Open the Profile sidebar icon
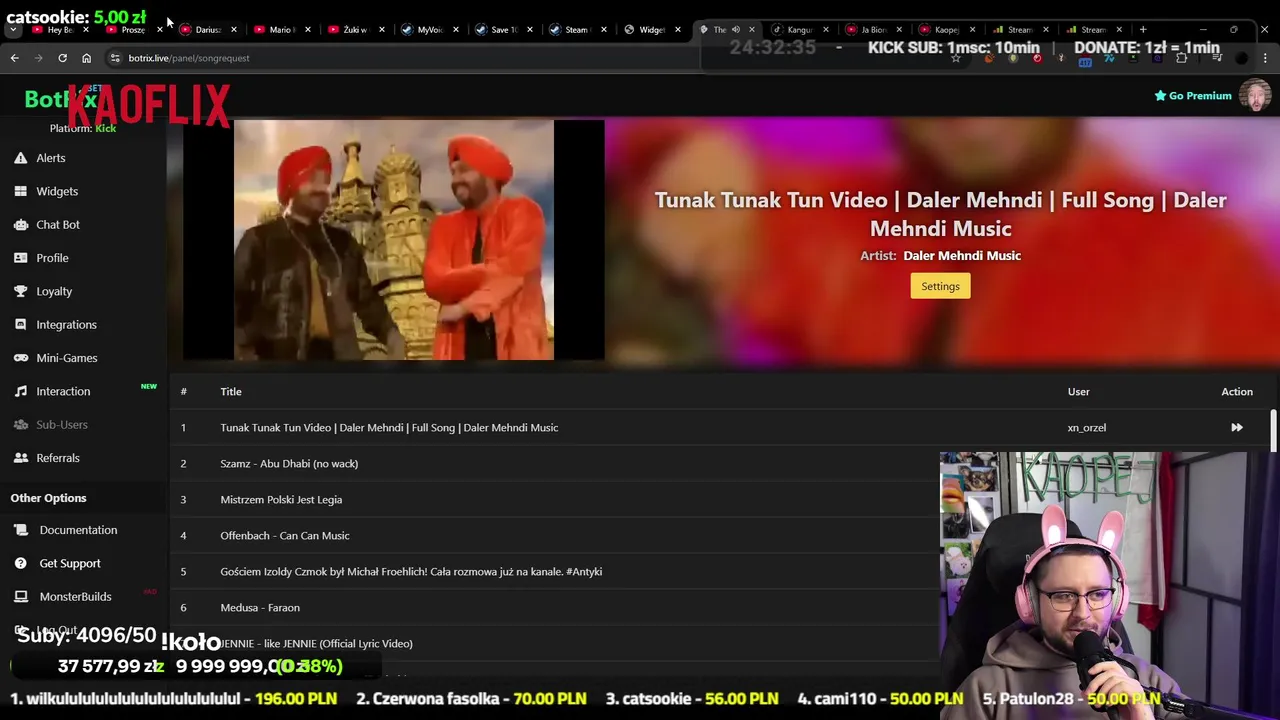The image size is (1280, 720). click(20, 258)
